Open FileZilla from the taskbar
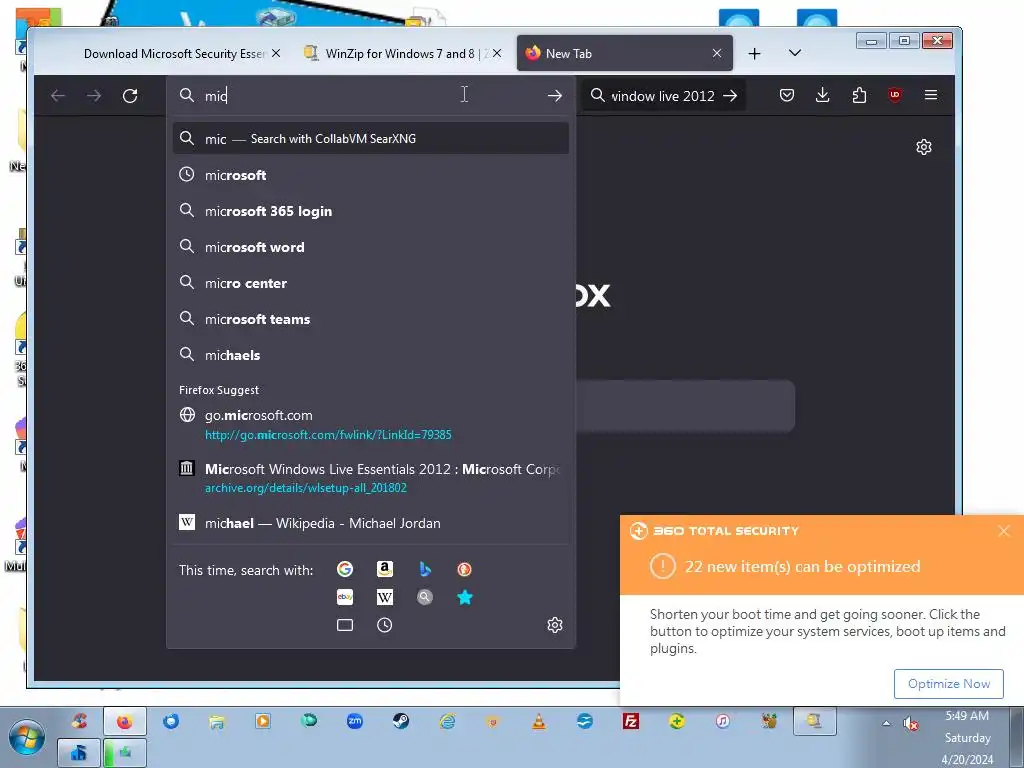The image size is (1024, 768). coord(631,721)
